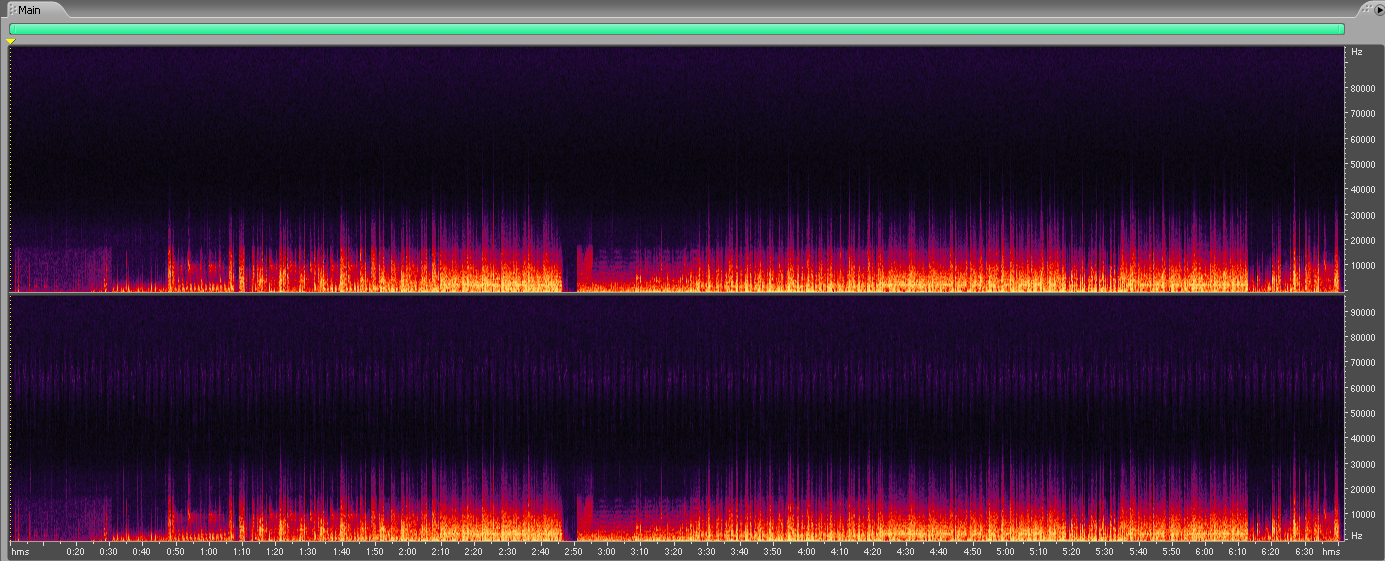Viewport: 1385px width, 561px height.
Task: Click 50000 on lower channel frequency scale
Action: coord(1364,413)
